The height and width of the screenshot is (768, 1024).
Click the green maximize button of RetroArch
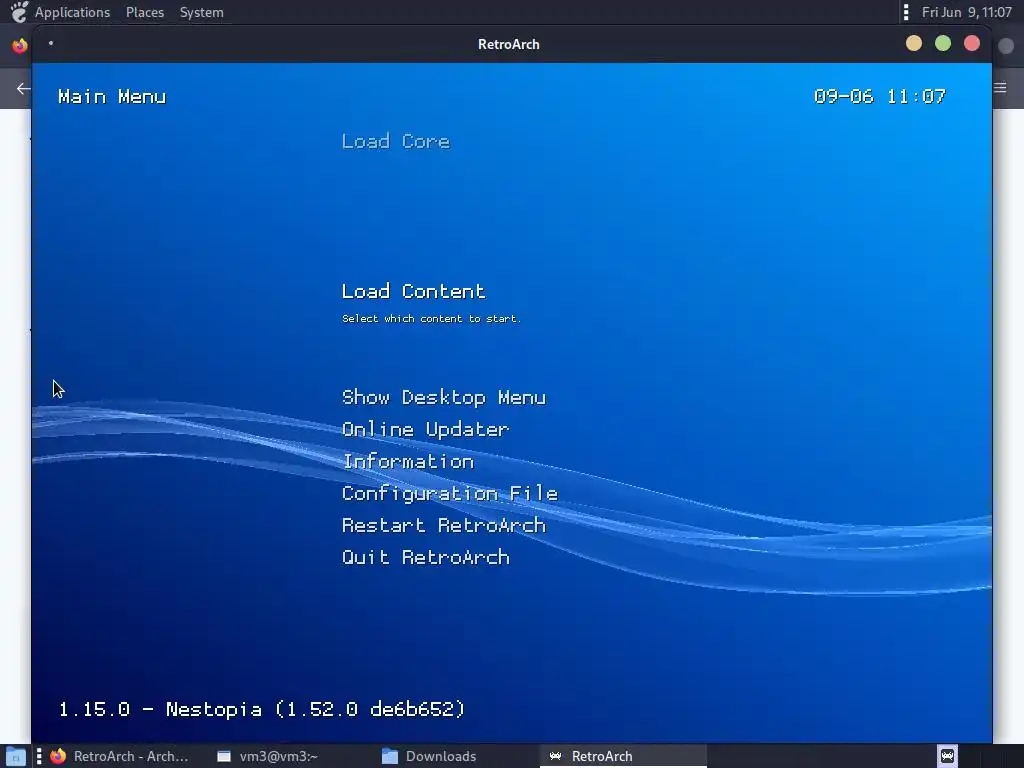click(x=943, y=44)
